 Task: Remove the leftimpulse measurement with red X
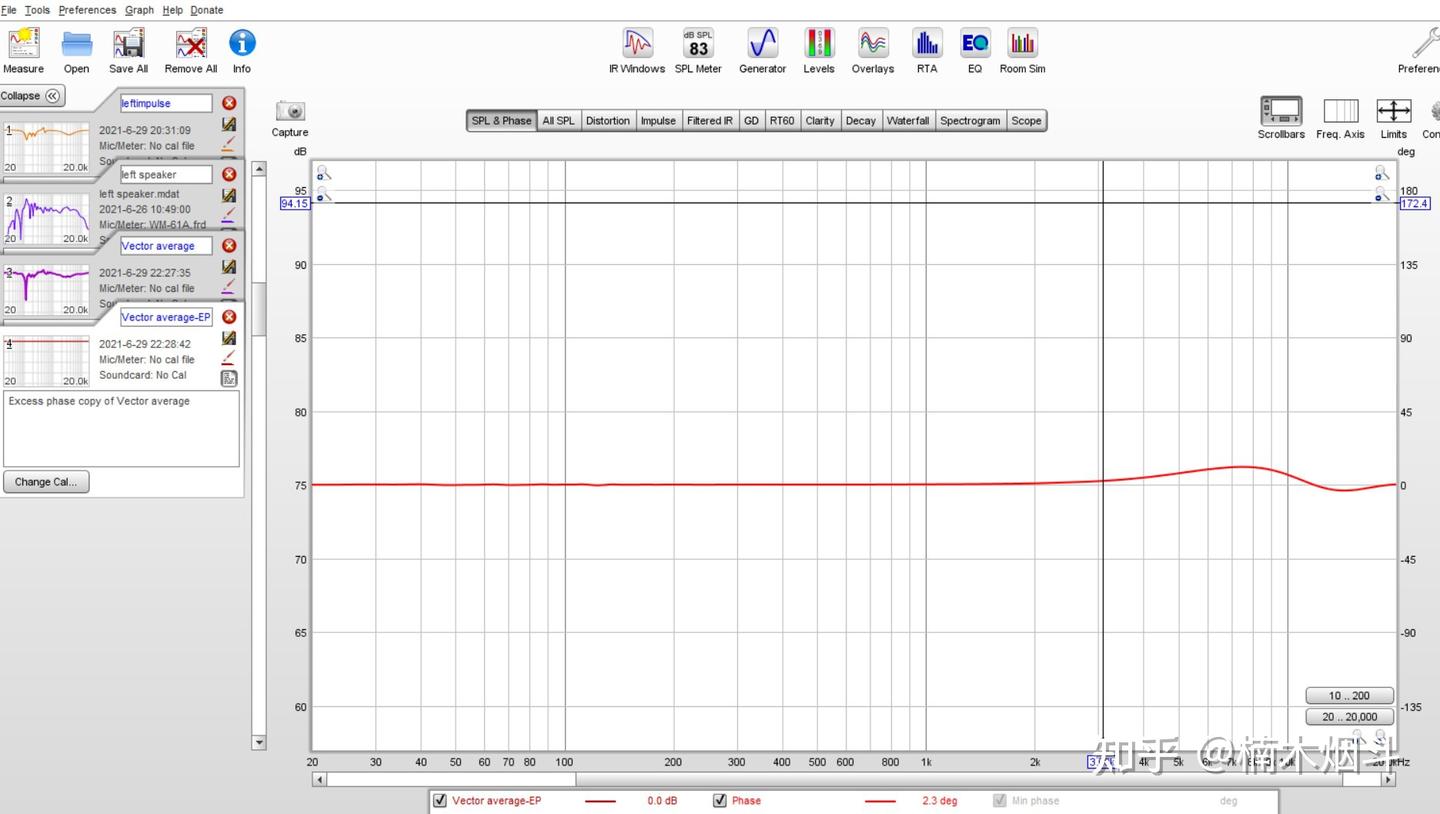point(229,103)
